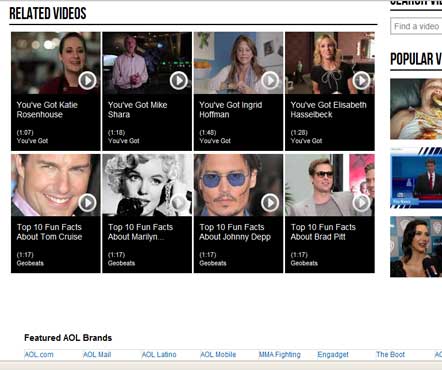Image resolution: width=442 pixels, height=370 pixels.
Task: Click the Elisabeth Hasselbeck video thumbnail image
Action: pos(330,63)
